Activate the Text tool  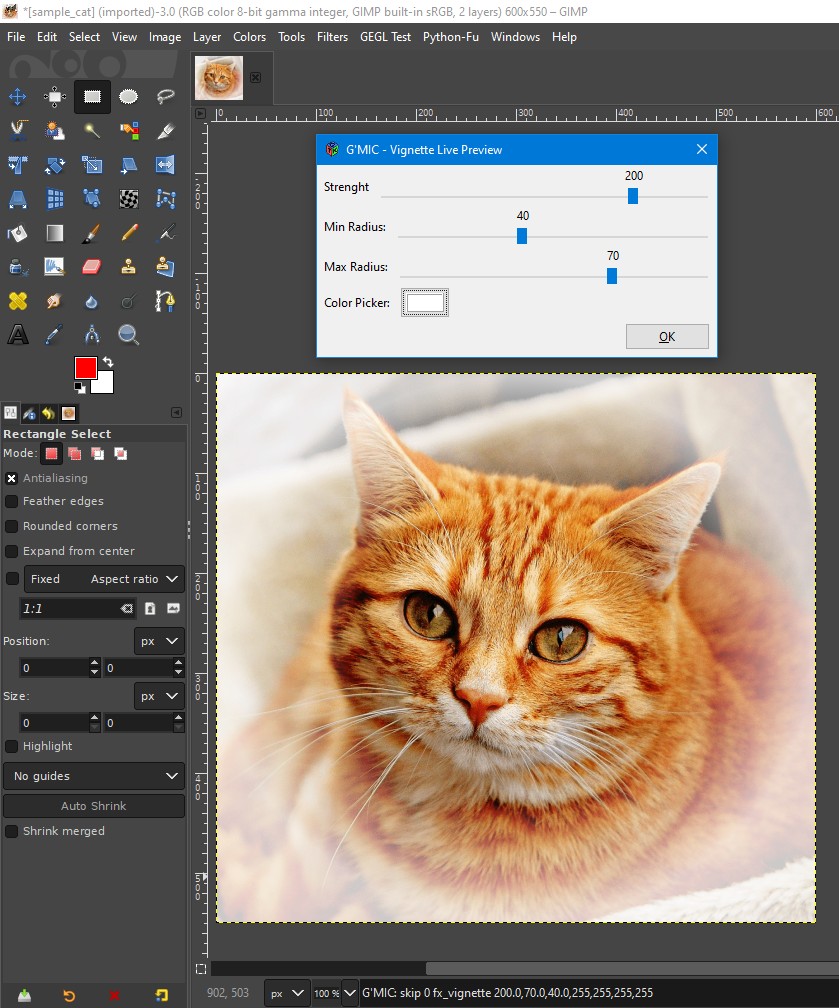click(x=18, y=334)
